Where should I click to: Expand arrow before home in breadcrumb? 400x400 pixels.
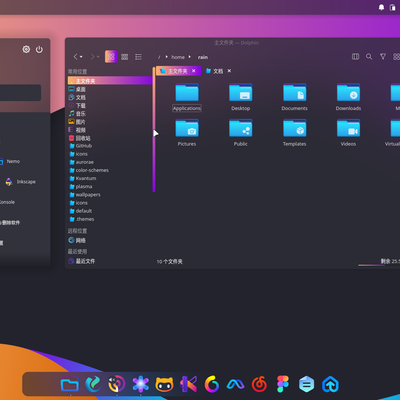tap(166, 57)
